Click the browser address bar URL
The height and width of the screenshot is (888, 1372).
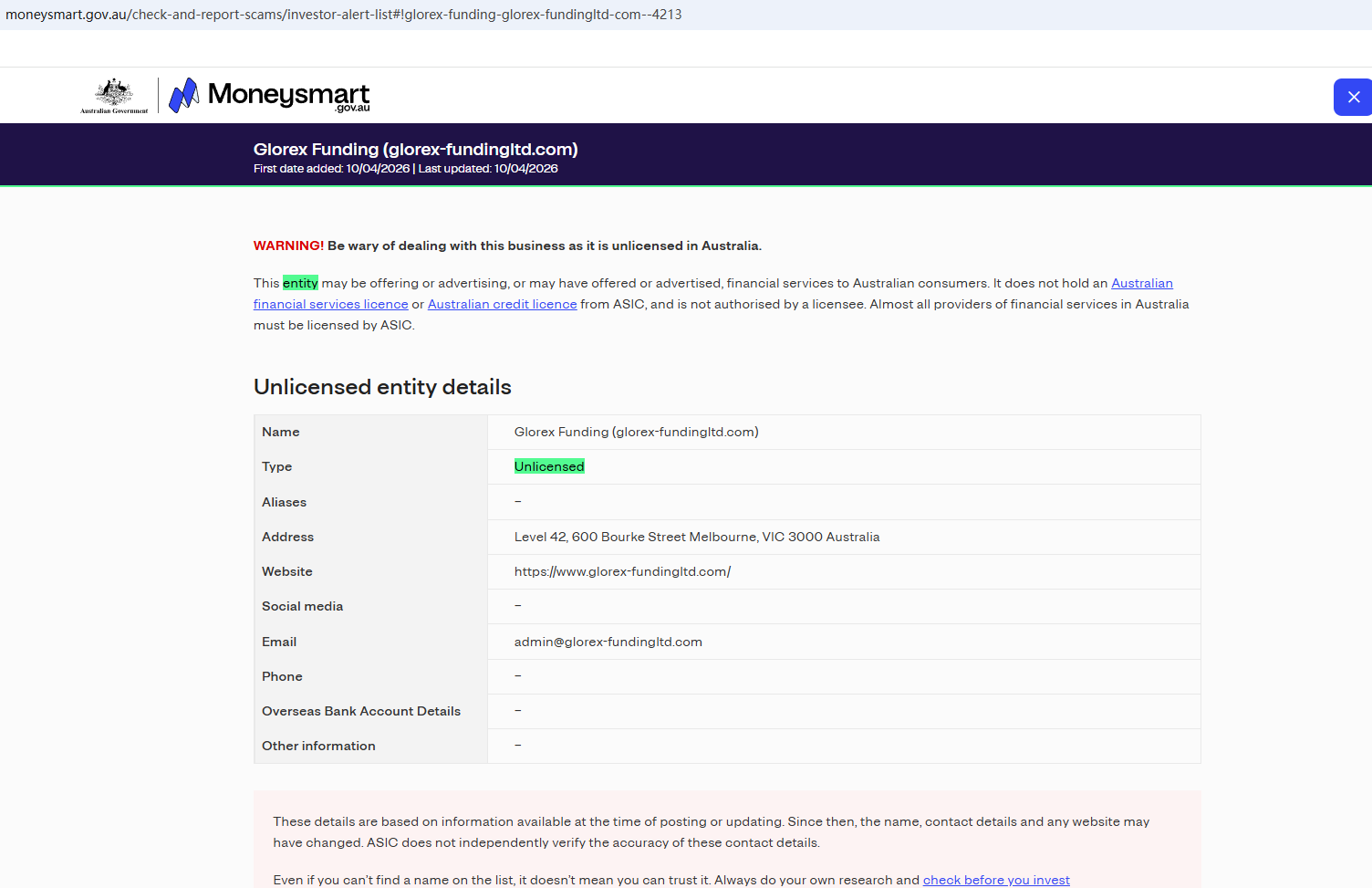(x=344, y=15)
